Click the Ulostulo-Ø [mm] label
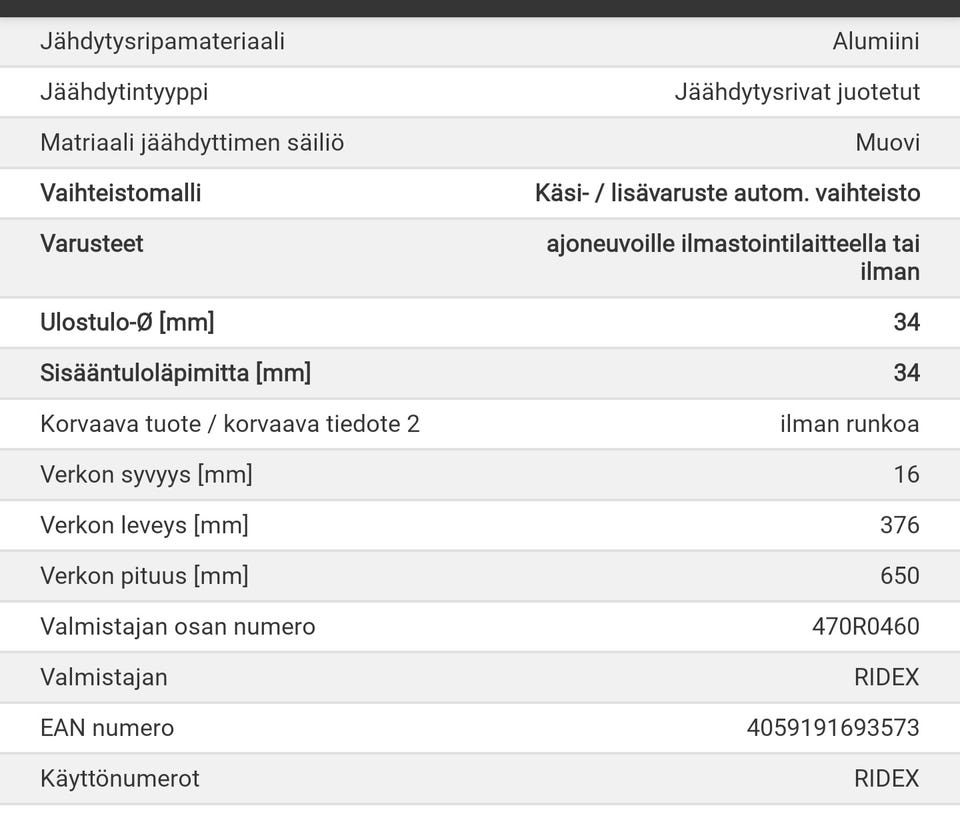 (127, 323)
